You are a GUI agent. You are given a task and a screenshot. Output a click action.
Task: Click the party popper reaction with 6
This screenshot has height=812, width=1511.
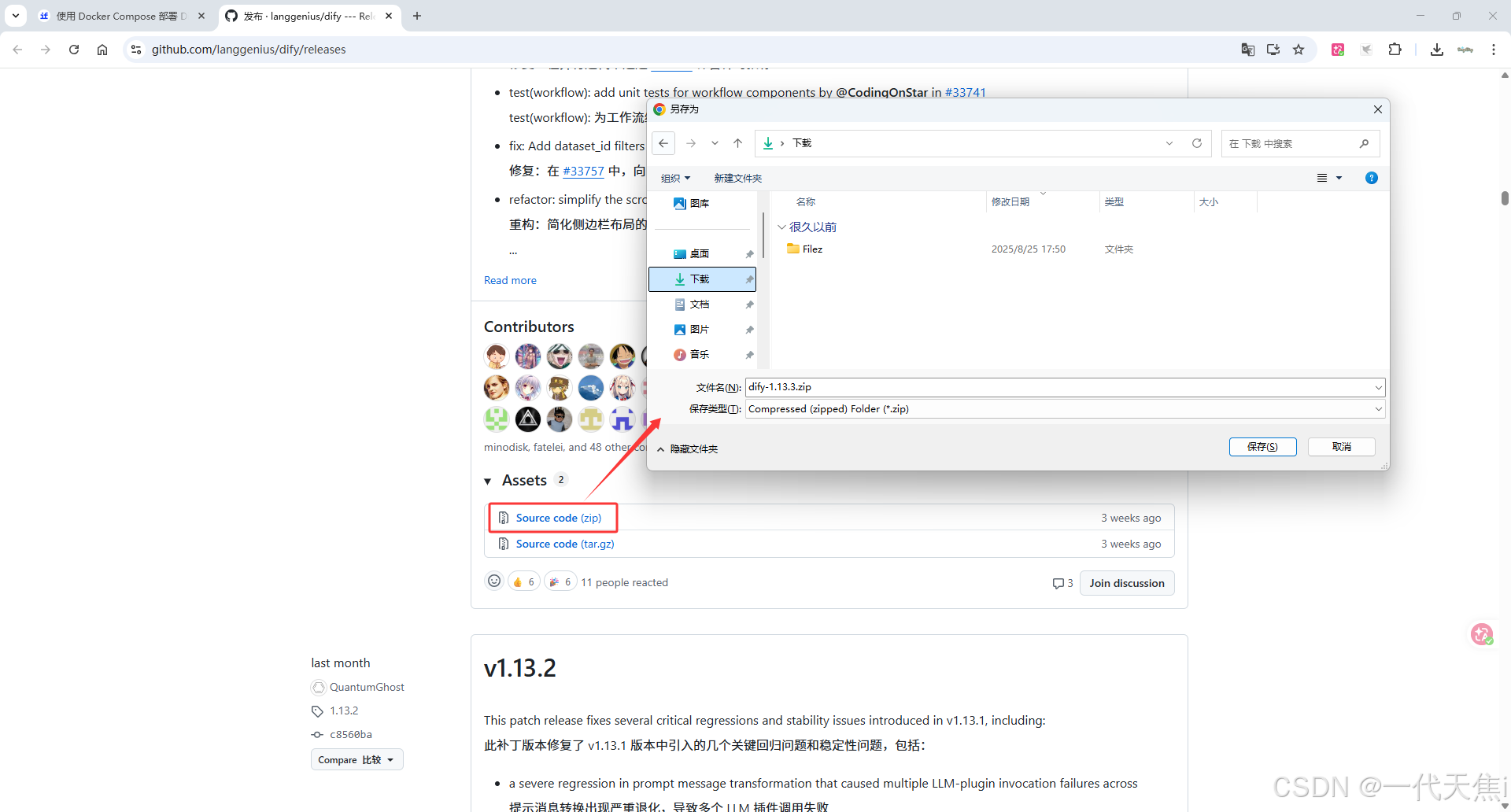click(560, 582)
